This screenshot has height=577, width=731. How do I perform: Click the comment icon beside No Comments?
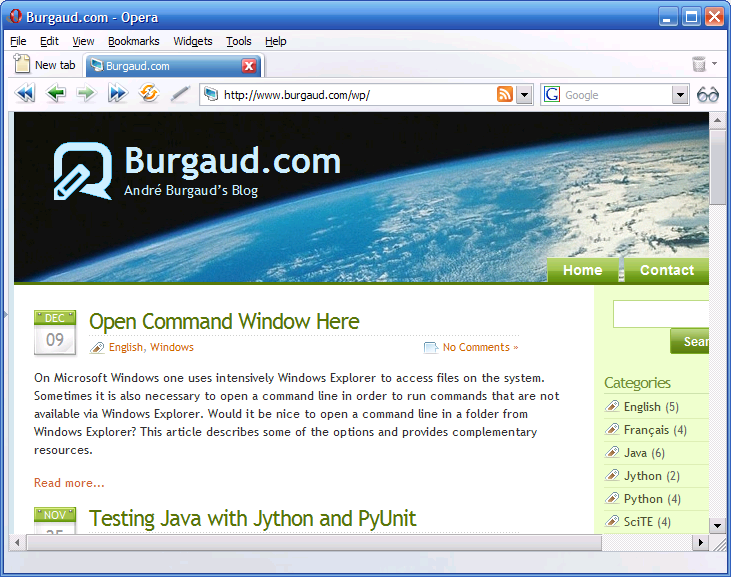pyautogui.click(x=431, y=348)
